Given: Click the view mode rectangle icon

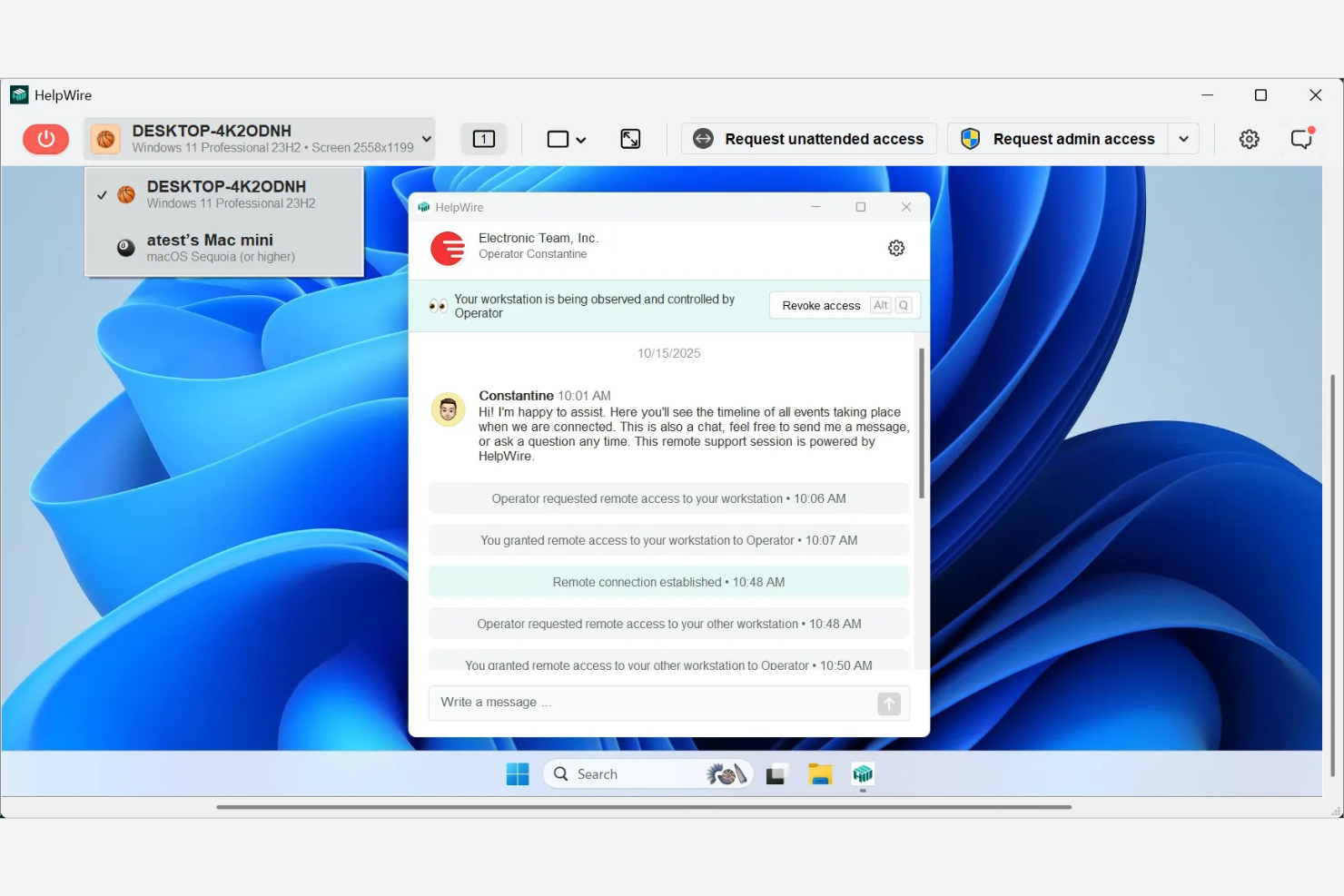Looking at the screenshot, I should [x=557, y=139].
